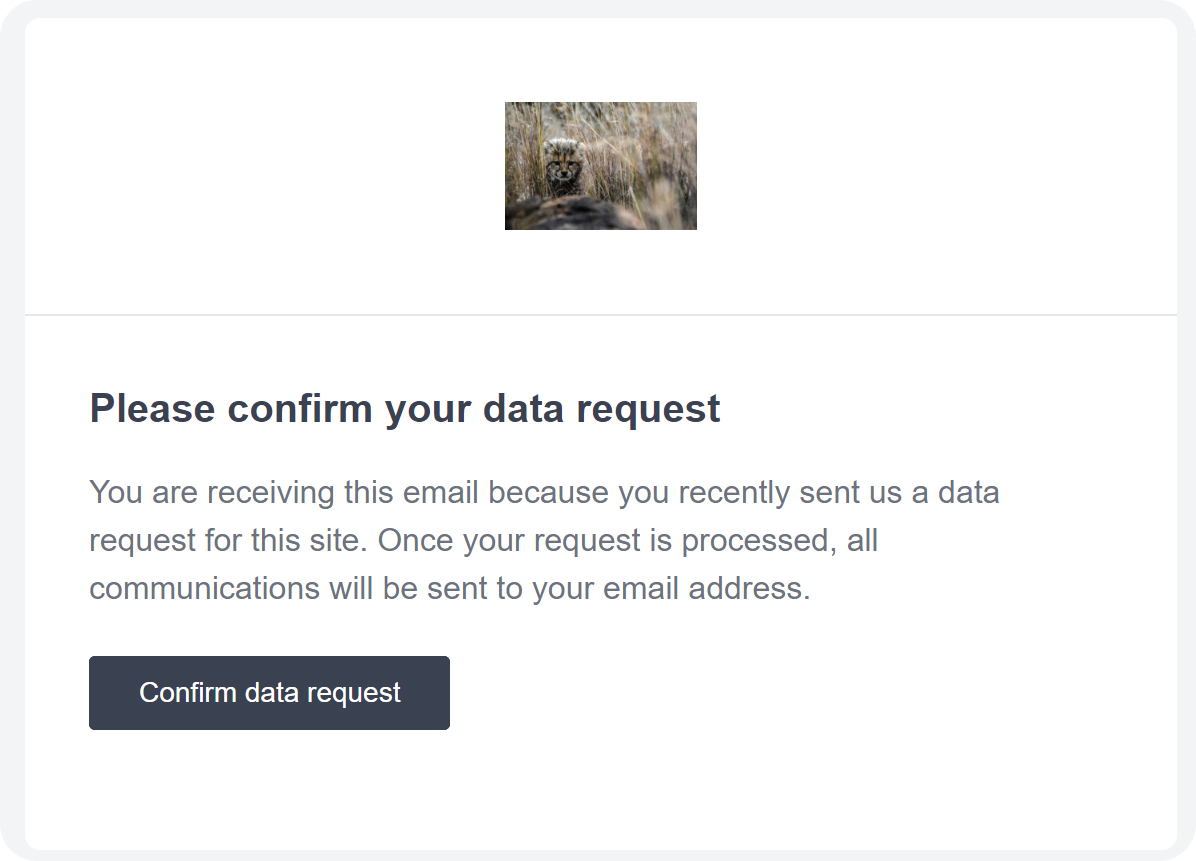Click the word 'Please' in the heading

point(152,409)
